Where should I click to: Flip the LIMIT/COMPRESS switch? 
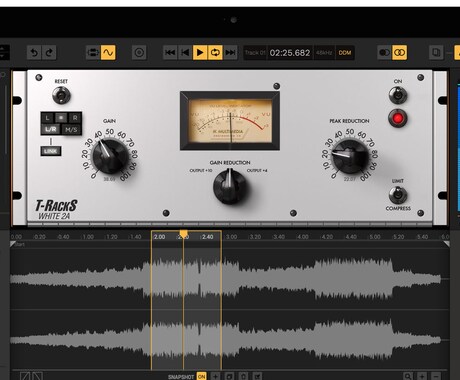pyautogui.click(x=398, y=195)
